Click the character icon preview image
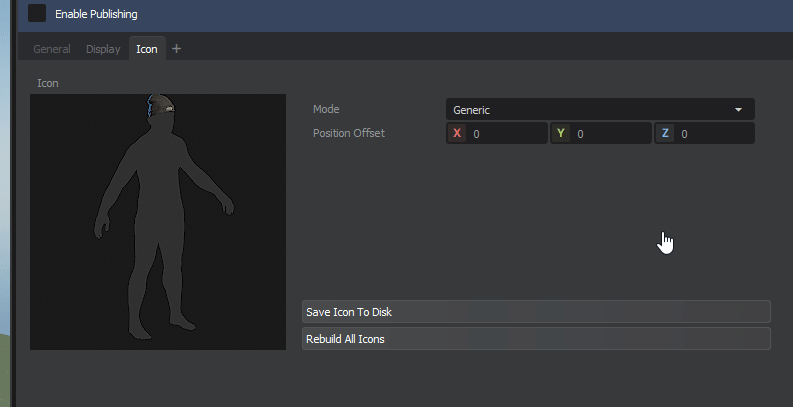This screenshot has width=793, height=407. (x=158, y=222)
